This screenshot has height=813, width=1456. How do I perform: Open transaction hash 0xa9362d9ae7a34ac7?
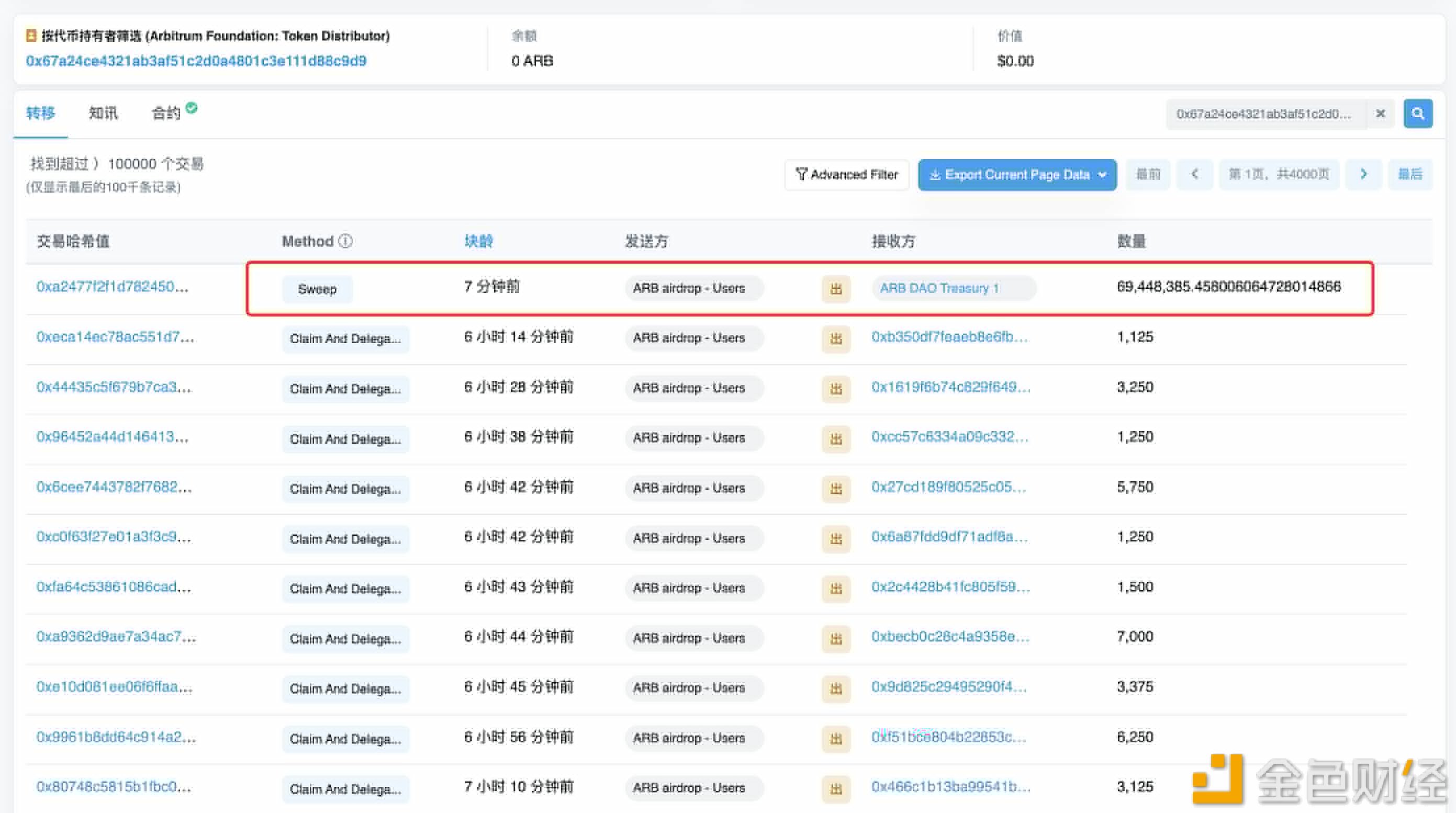[x=116, y=637]
